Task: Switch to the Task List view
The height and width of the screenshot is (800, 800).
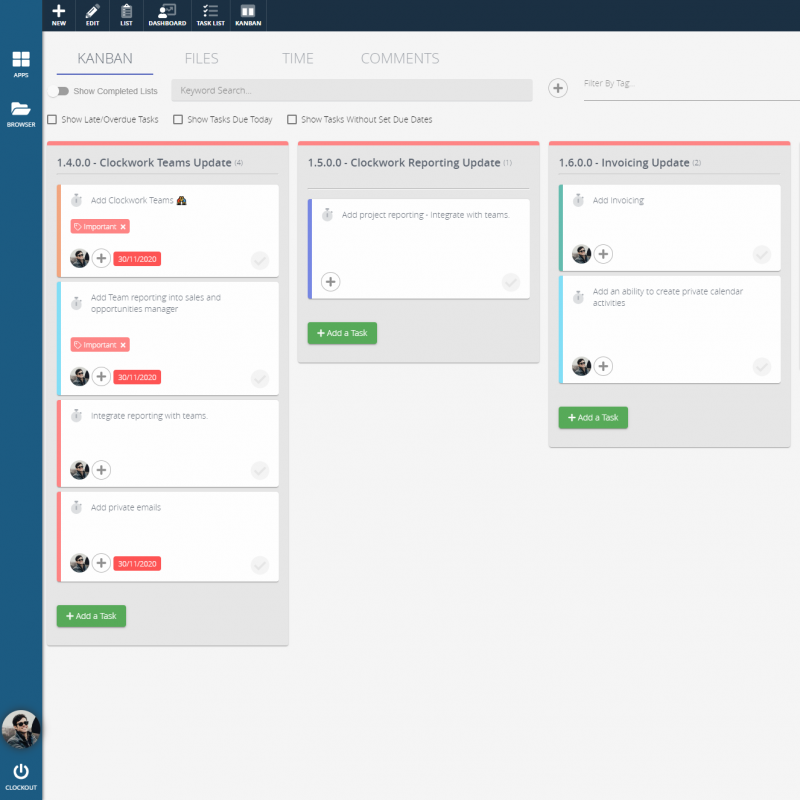Action: tap(211, 15)
